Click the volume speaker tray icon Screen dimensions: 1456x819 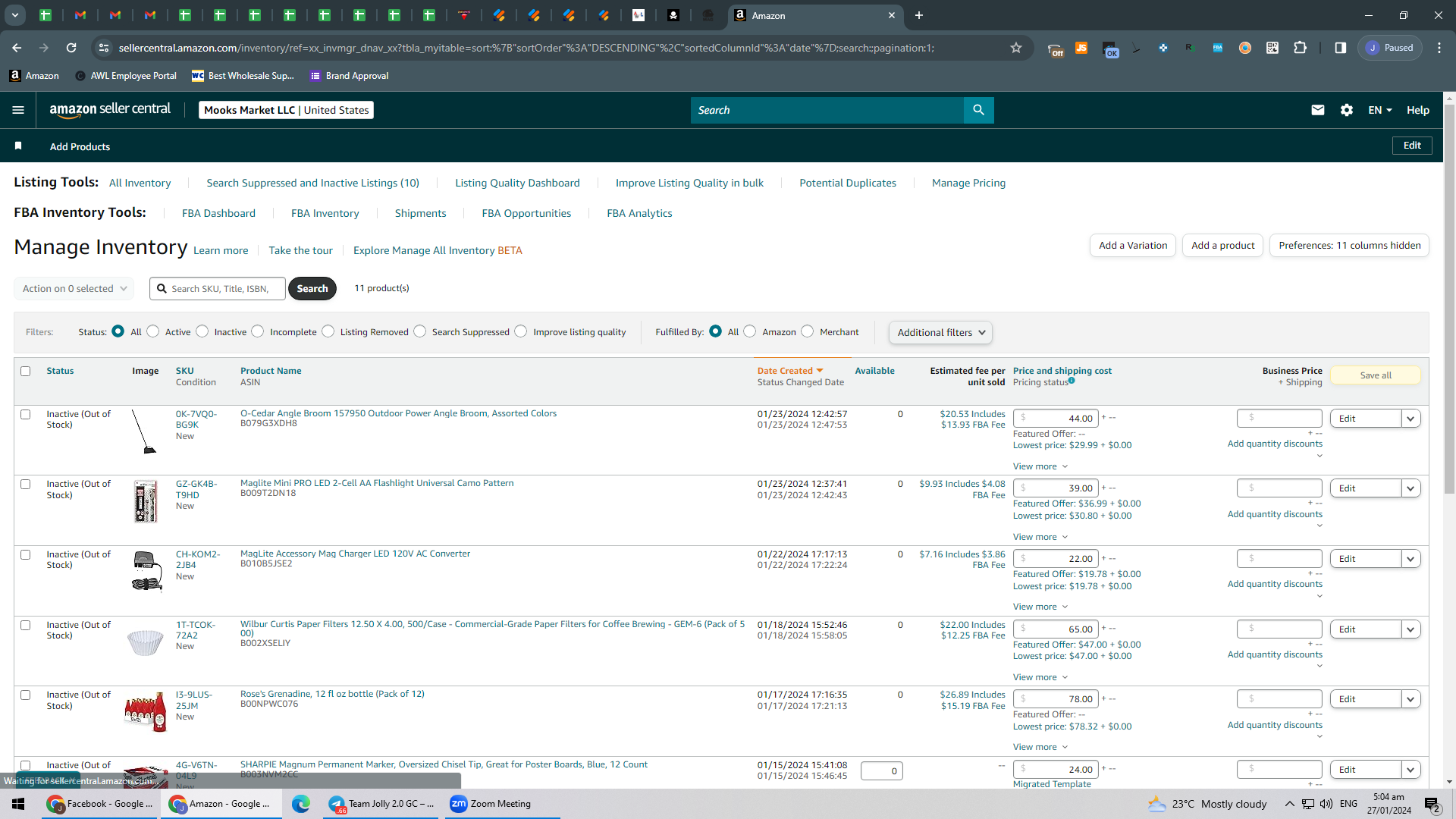click(1326, 804)
